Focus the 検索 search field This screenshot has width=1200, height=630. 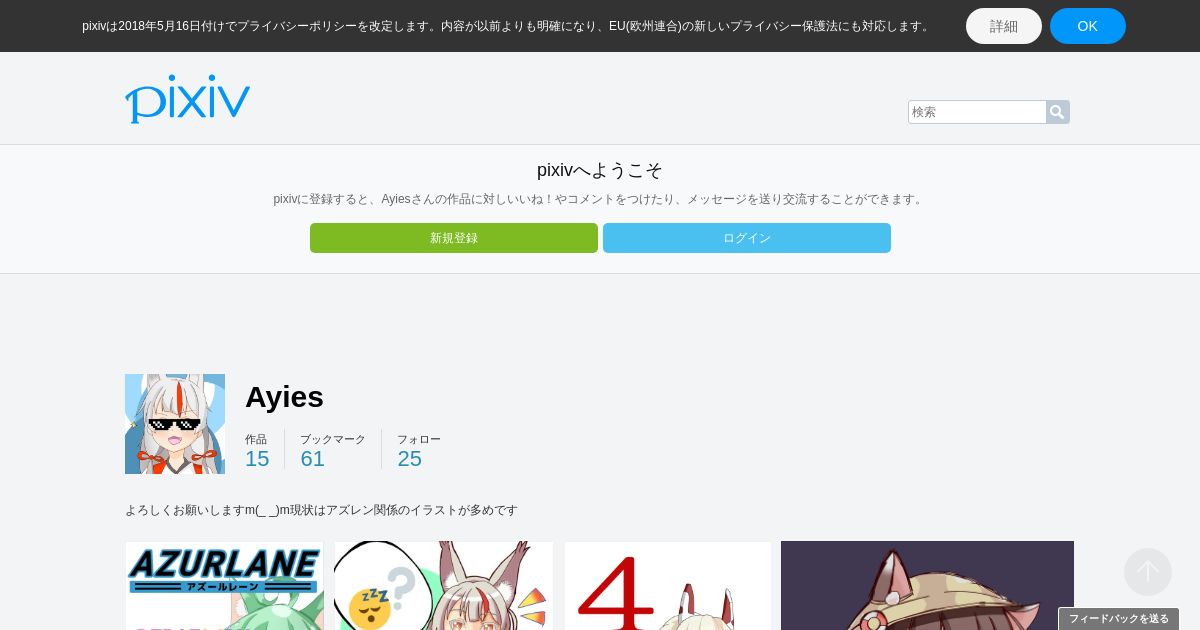tap(977, 112)
